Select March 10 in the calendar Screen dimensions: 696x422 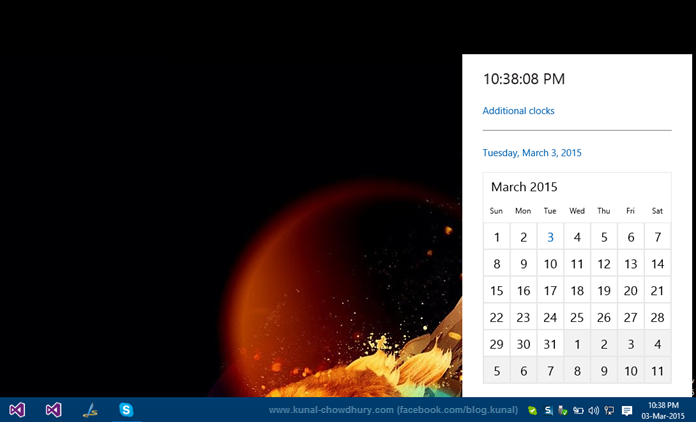550,264
